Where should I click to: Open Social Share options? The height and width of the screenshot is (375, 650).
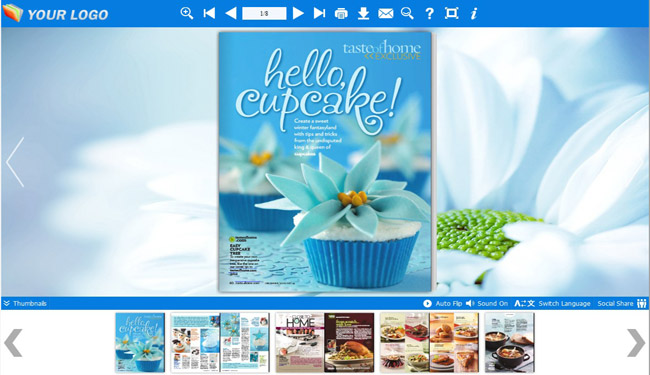(x=622, y=303)
